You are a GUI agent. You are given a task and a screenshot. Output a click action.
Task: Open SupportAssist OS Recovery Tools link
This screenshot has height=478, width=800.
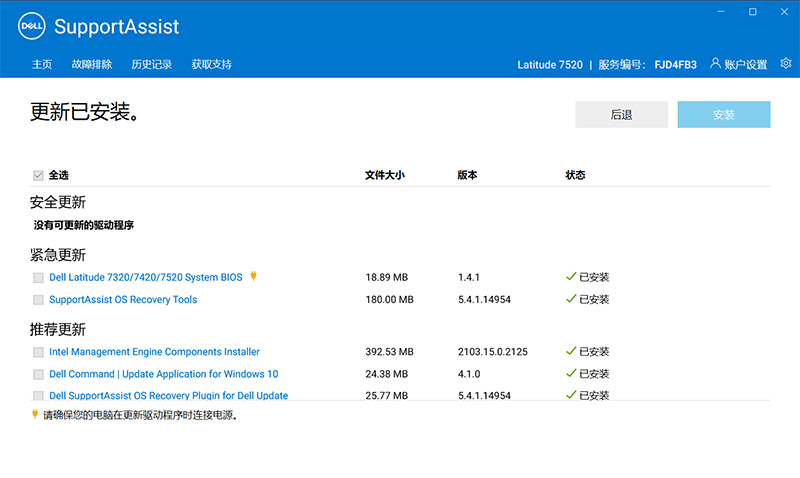(123, 299)
